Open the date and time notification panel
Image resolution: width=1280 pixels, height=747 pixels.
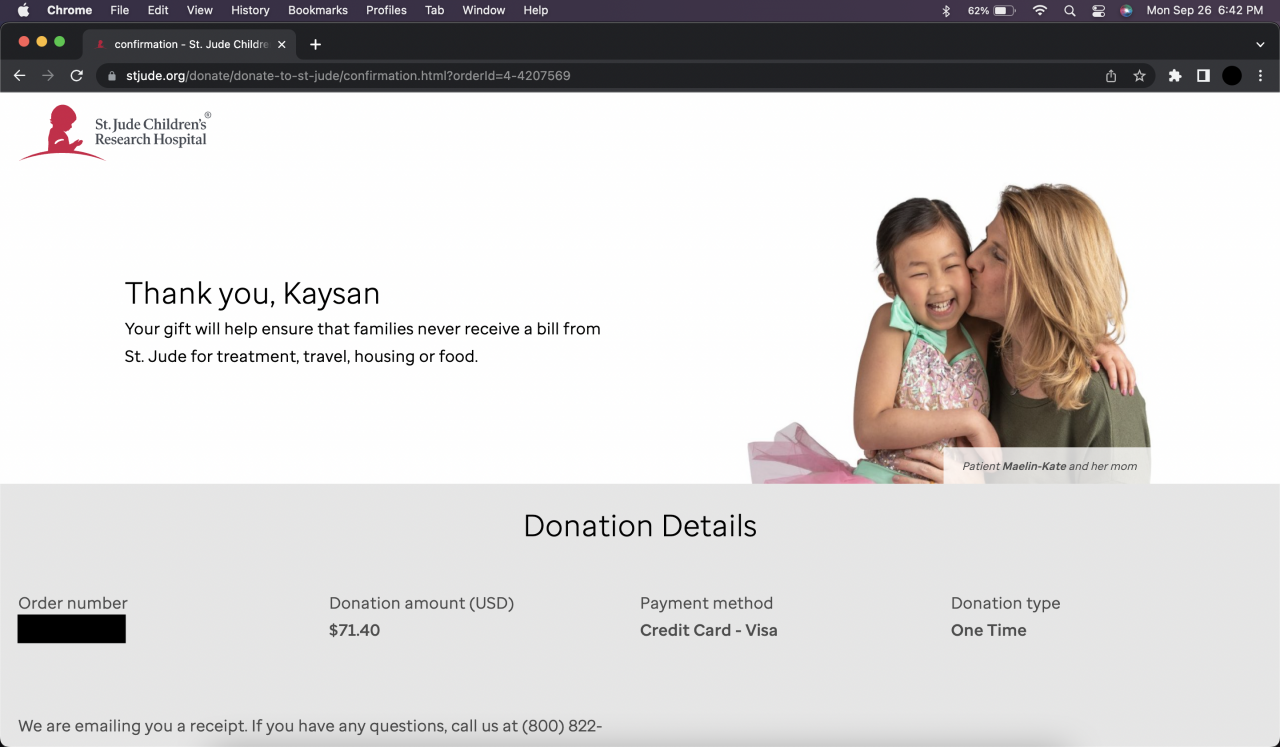(1205, 10)
